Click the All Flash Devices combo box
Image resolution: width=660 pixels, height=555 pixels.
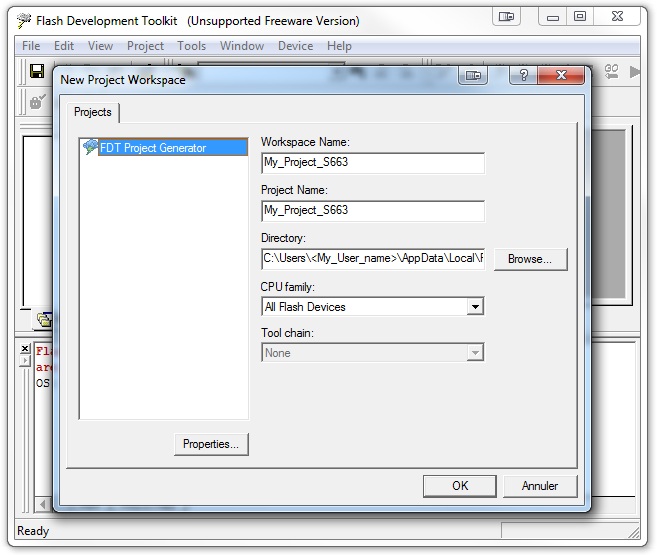point(373,306)
